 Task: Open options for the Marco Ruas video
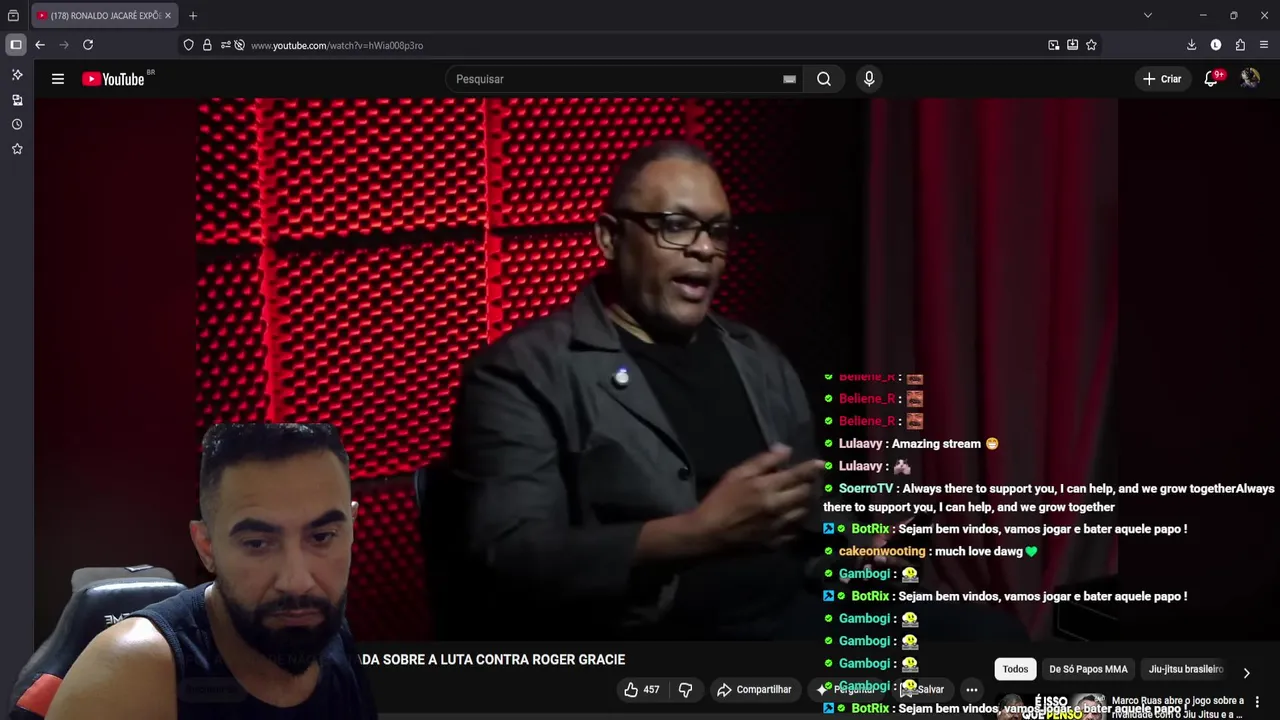tap(1257, 702)
